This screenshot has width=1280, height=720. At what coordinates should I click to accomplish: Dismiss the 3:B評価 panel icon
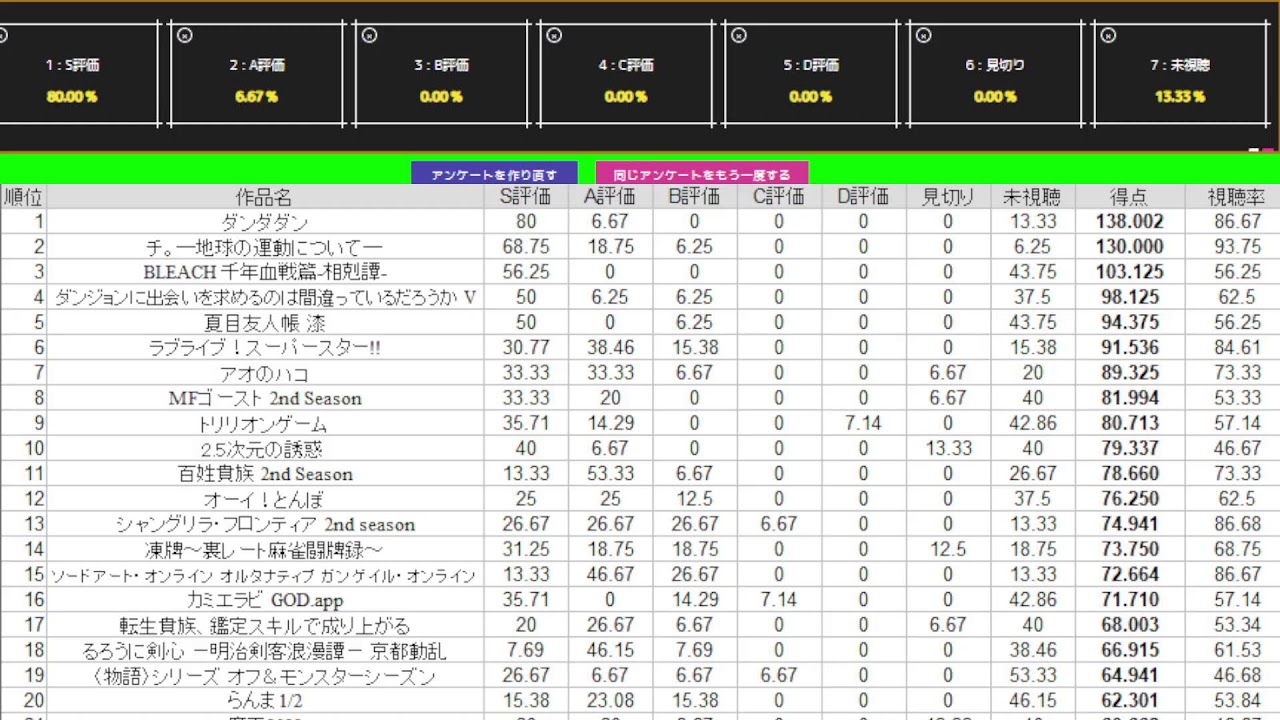click(369, 35)
